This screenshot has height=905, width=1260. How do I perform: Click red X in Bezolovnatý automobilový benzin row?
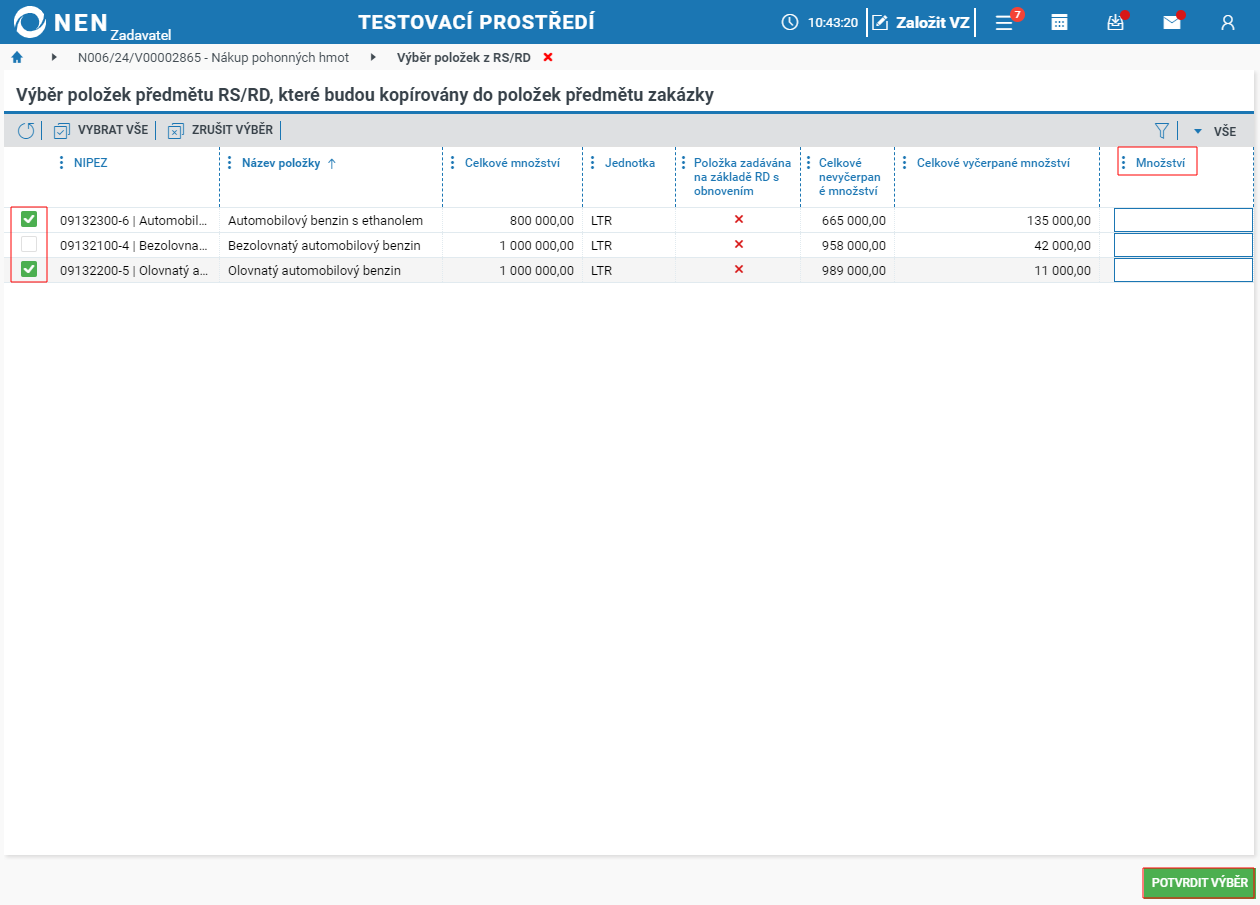(x=739, y=244)
